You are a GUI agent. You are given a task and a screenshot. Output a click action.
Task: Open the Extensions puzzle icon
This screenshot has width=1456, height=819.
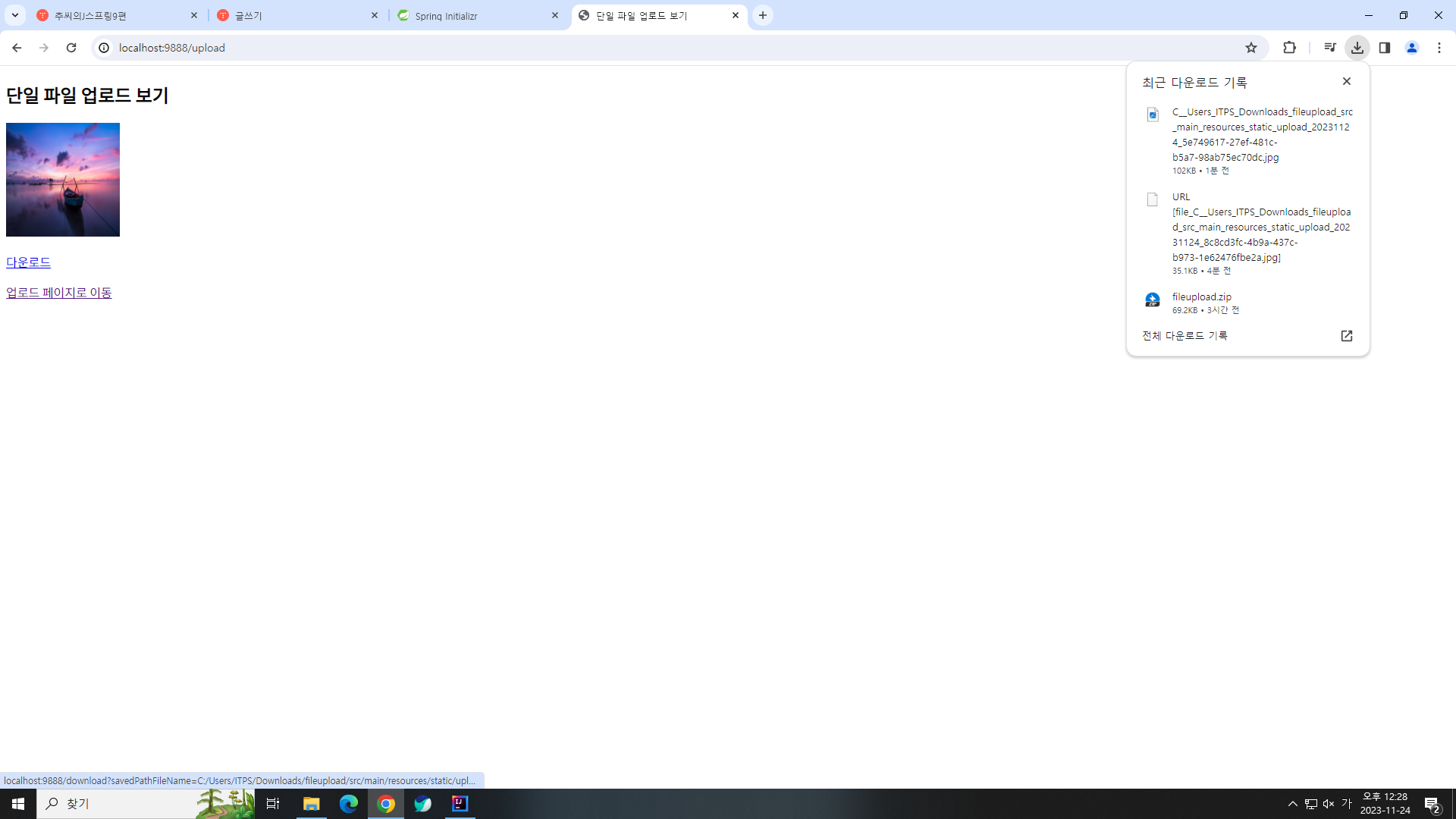click(x=1289, y=48)
